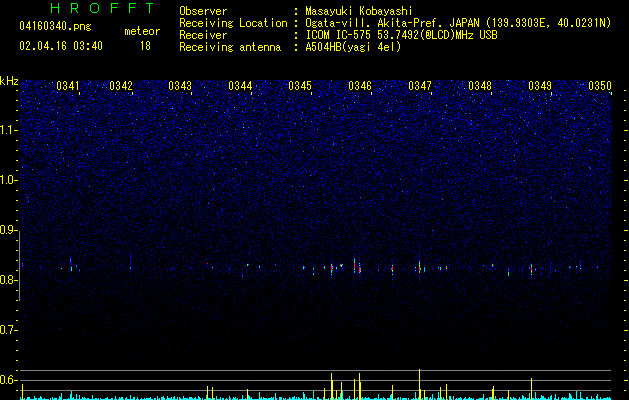629x400 pixels.
Task: Click the date stamp 02.04.16 03:40
Action: pyautogui.click(x=61, y=46)
